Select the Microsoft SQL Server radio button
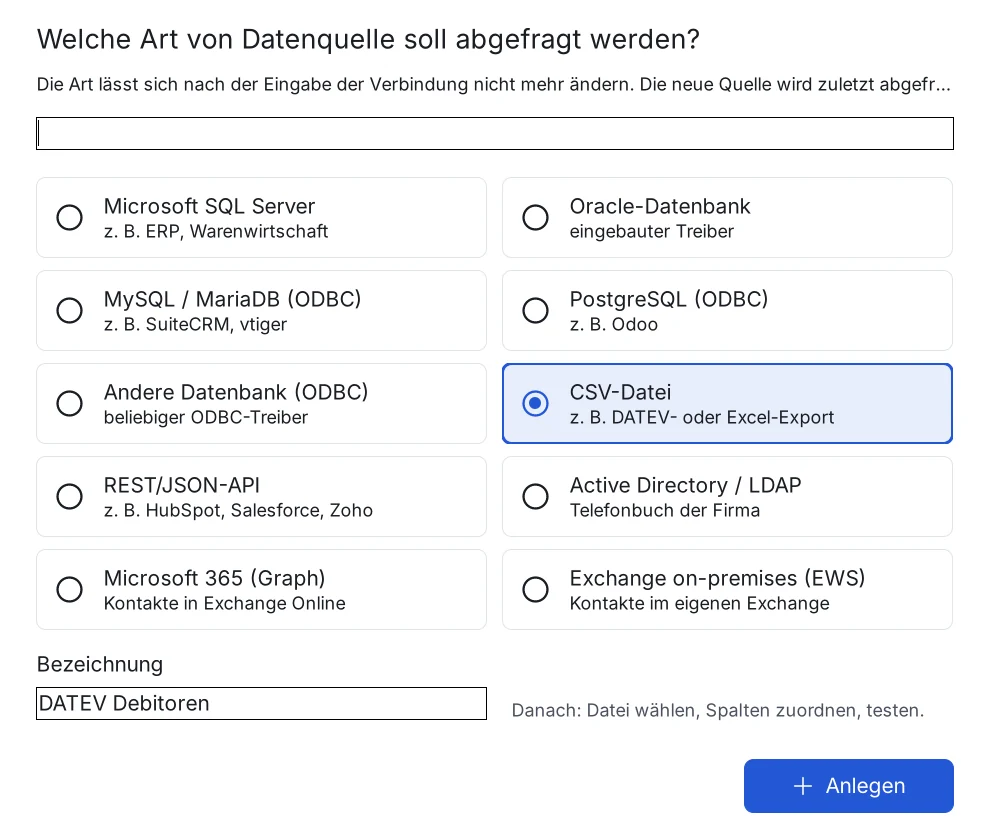 69,217
